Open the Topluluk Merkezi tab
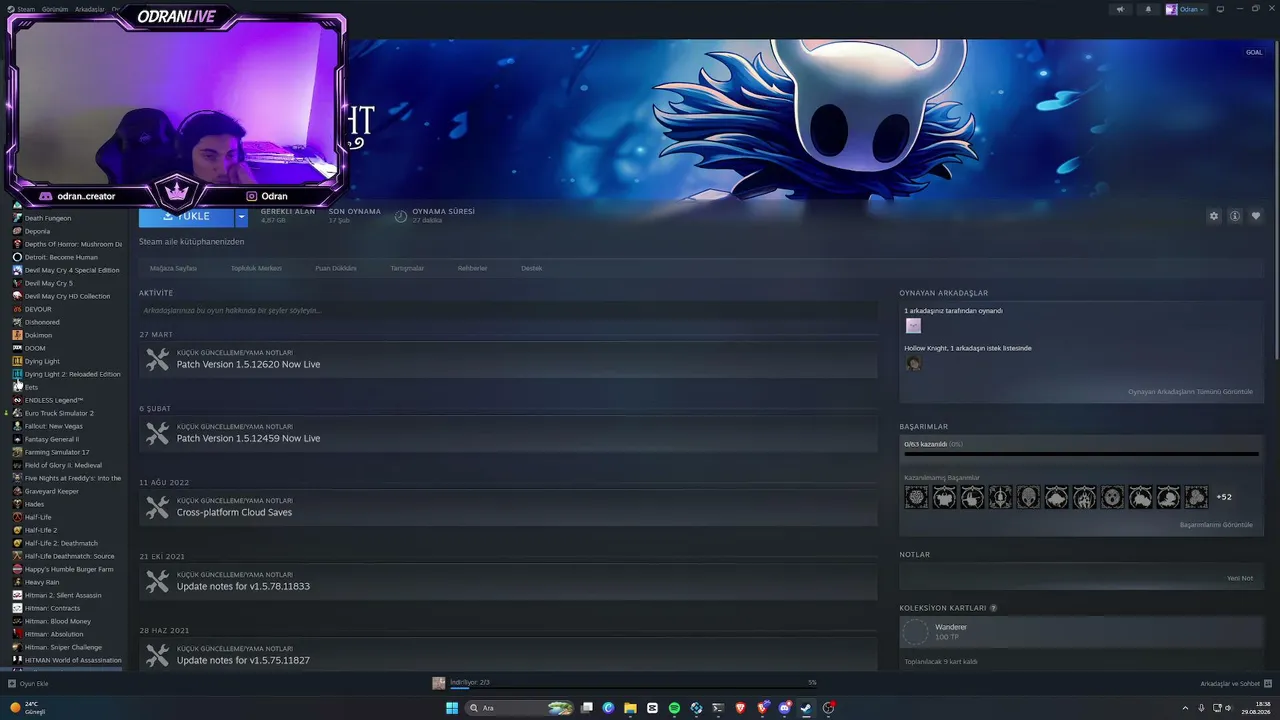 coord(256,268)
